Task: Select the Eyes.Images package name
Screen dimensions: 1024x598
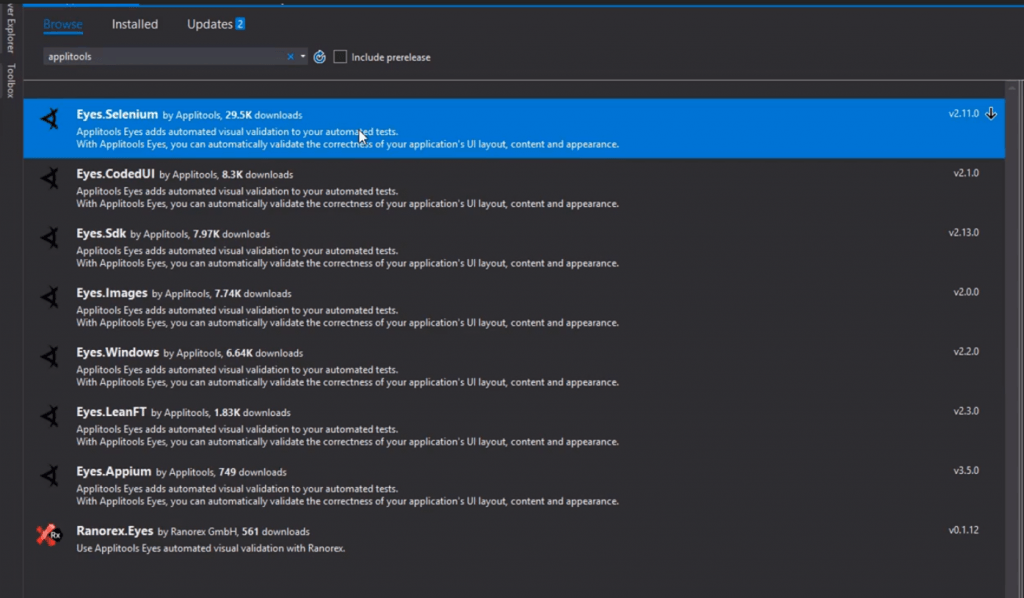Action: click(112, 292)
